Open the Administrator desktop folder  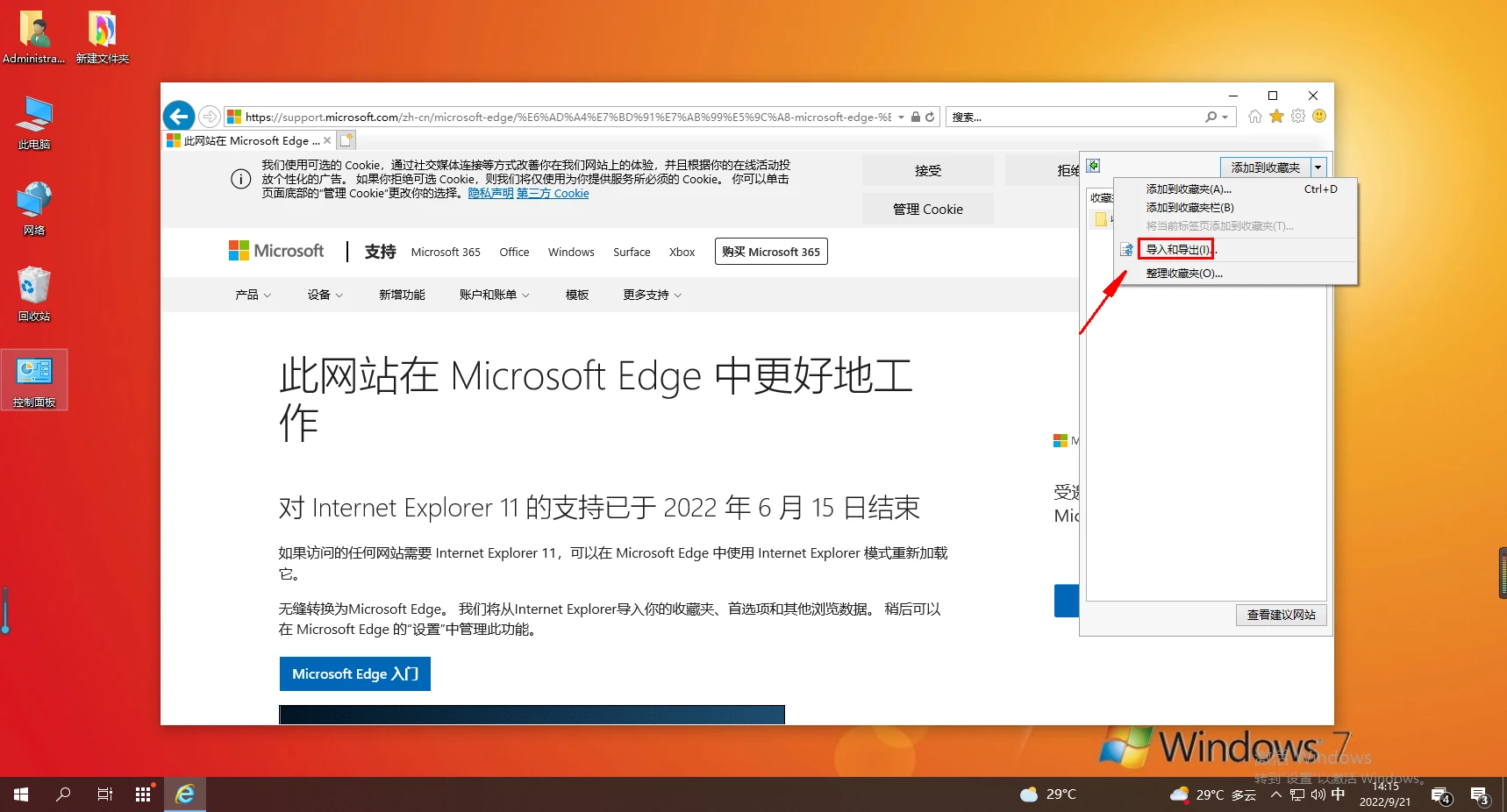point(33,37)
